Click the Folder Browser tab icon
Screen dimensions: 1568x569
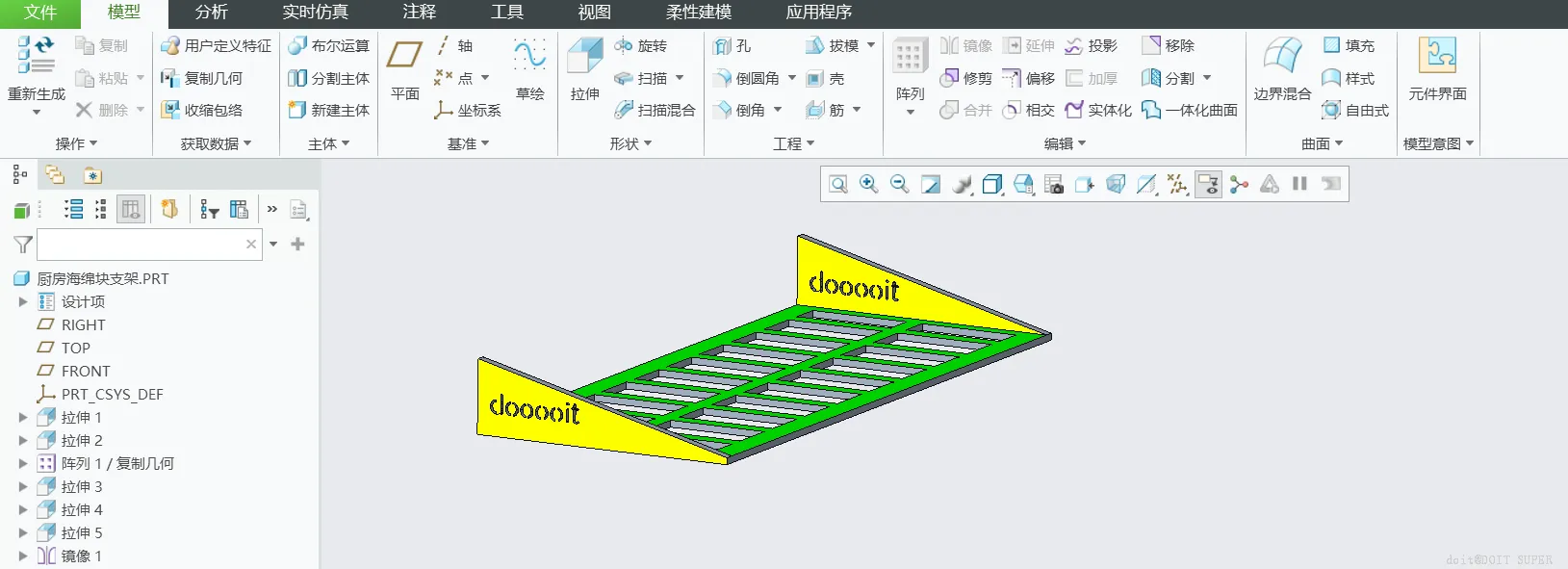click(x=55, y=174)
